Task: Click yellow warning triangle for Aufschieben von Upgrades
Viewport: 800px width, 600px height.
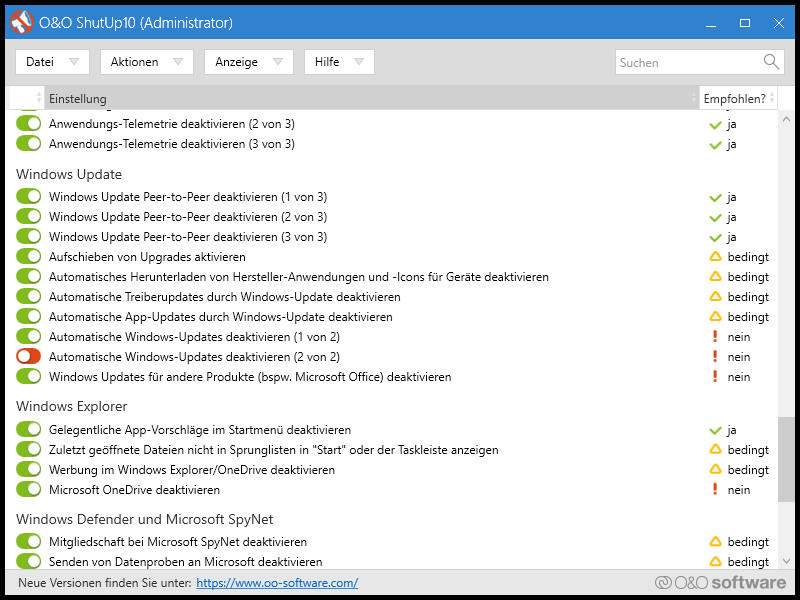Action: pos(715,257)
